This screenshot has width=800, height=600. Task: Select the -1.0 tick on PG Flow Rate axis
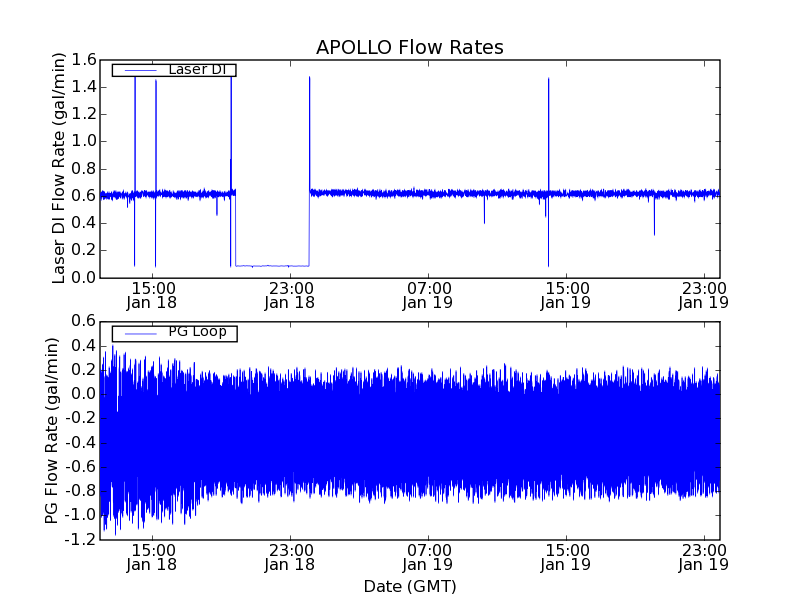pyautogui.click(x=80, y=515)
